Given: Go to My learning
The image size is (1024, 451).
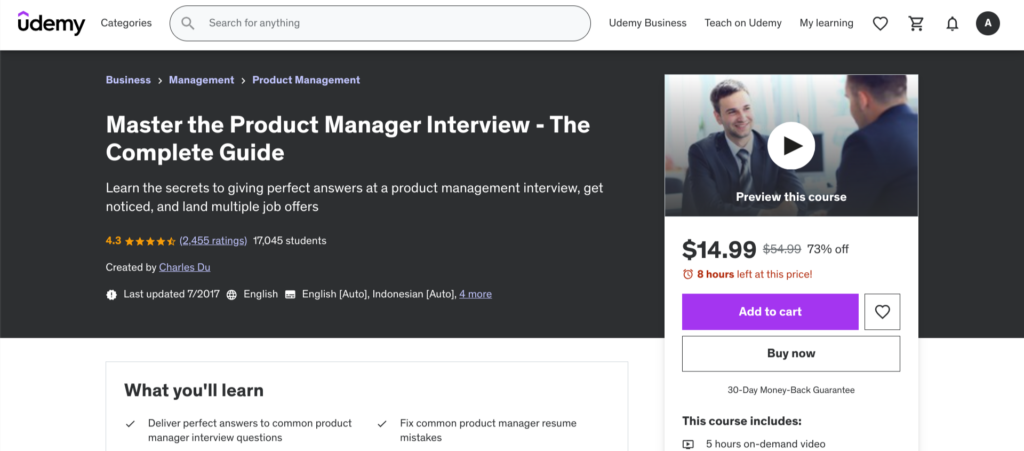Looking at the screenshot, I should pyautogui.click(x=826, y=23).
